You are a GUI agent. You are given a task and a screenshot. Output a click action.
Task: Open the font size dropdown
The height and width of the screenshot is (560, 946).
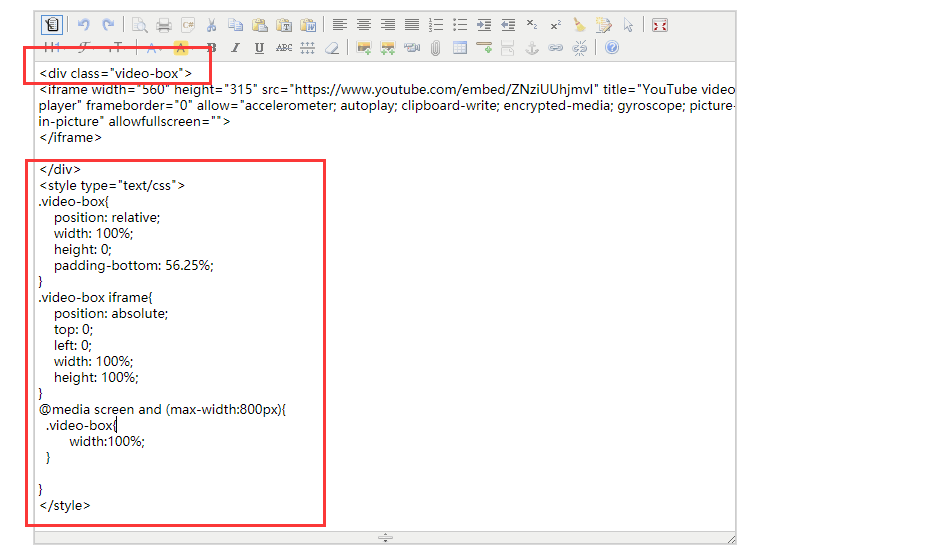tap(118, 47)
